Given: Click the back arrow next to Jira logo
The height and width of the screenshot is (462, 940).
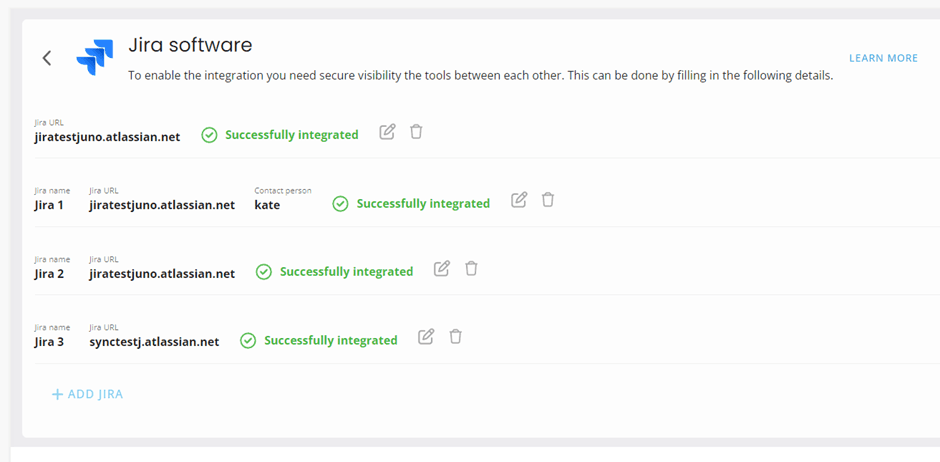Looking at the screenshot, I should point(47,58).
